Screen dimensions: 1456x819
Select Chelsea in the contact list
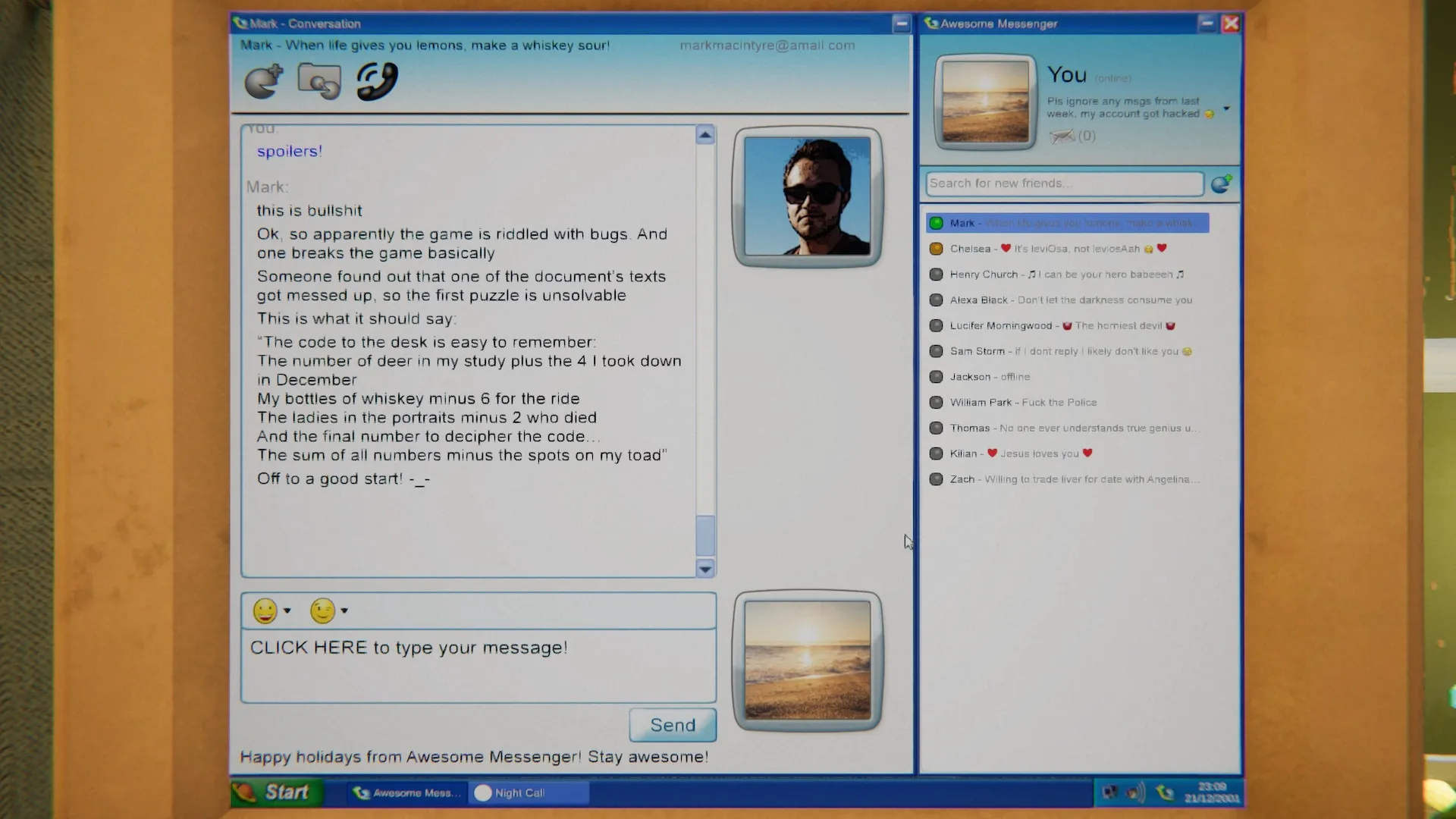point(970,249)
